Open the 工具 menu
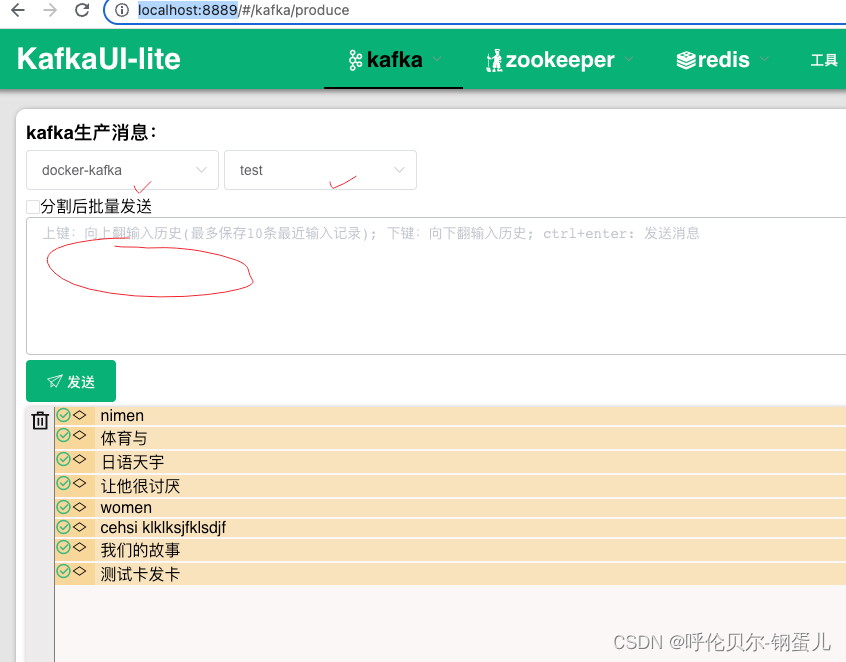Image resolution: width=846 pixels, height=662 pixels. coord(824,60)
